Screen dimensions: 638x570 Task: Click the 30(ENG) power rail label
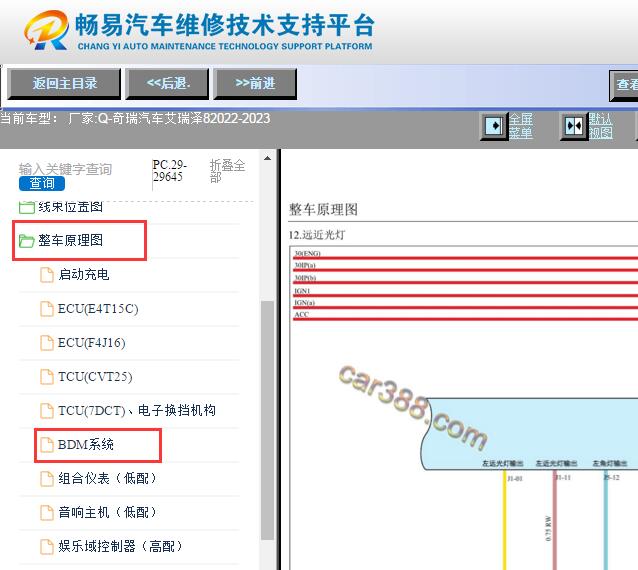pos(307,253)
